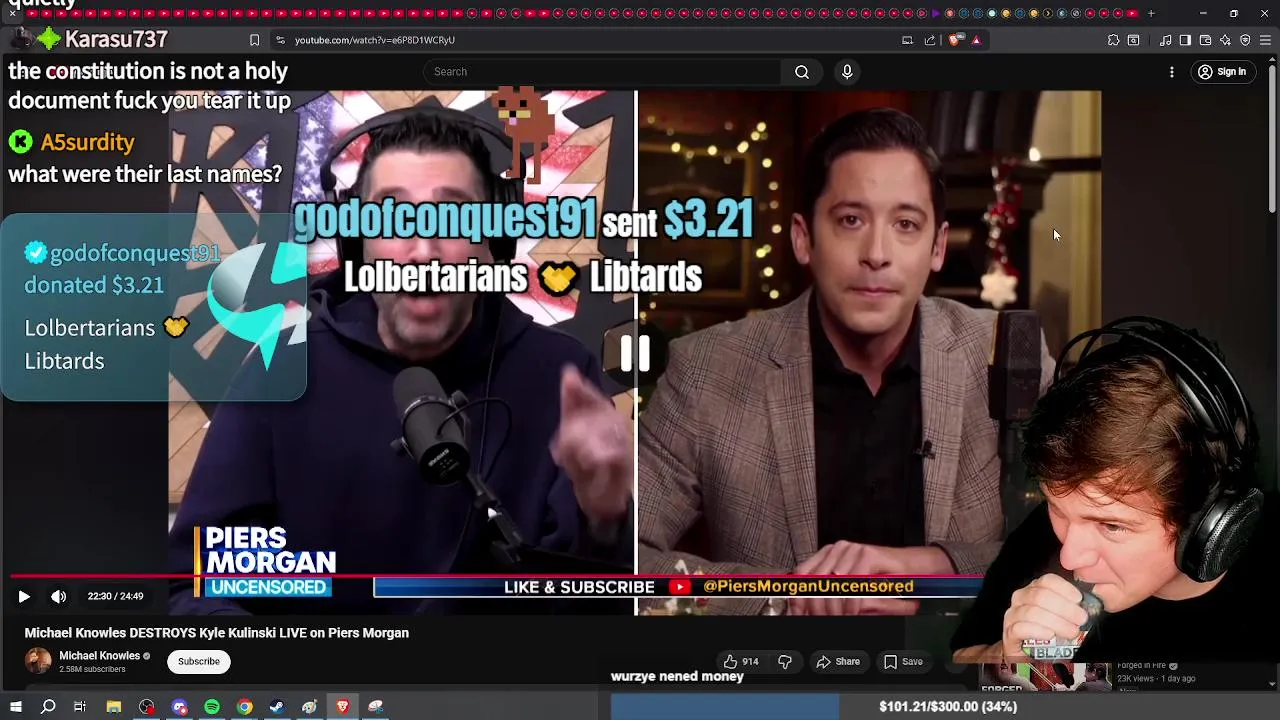Click the Share button below the video

(x=838, y=662)
